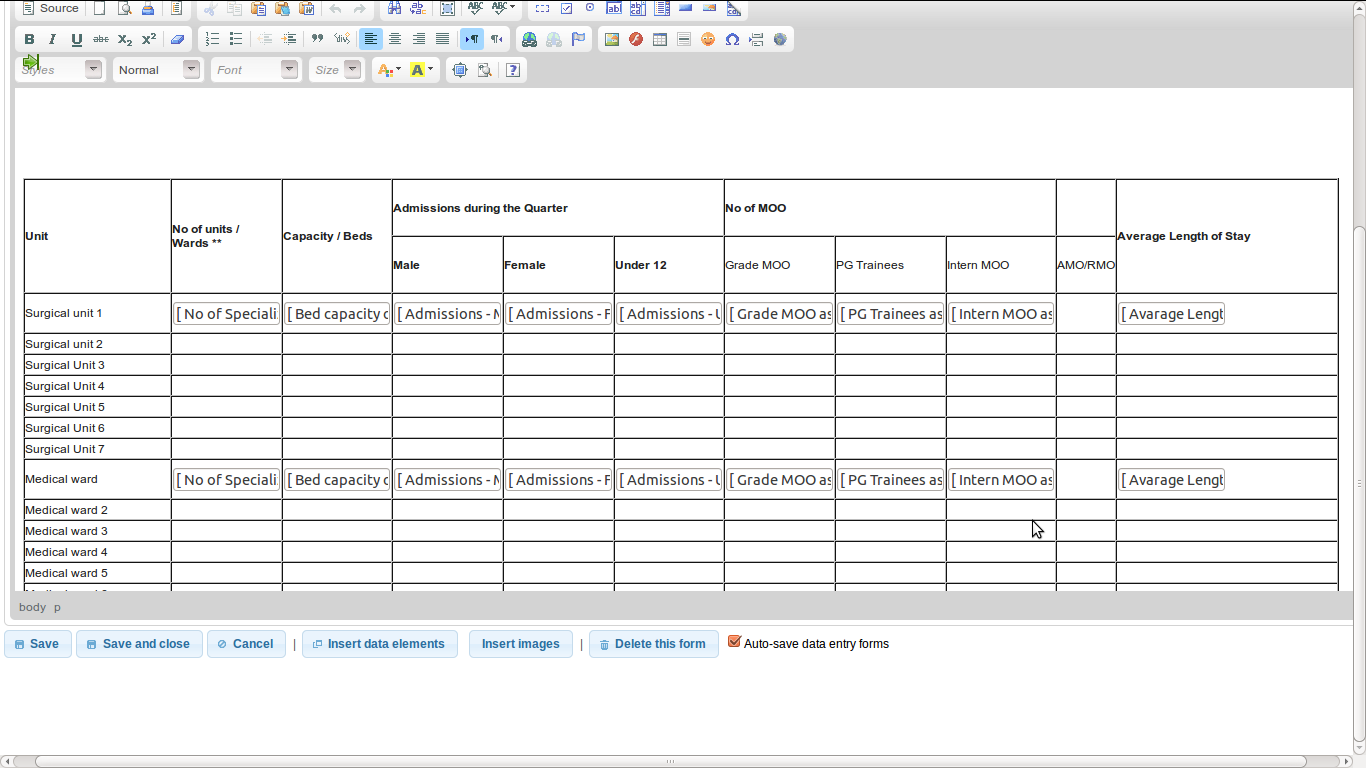1366x768 pixels.
Task: Expand the Normal paragraph format dropdown
Action: coord(157,70)
